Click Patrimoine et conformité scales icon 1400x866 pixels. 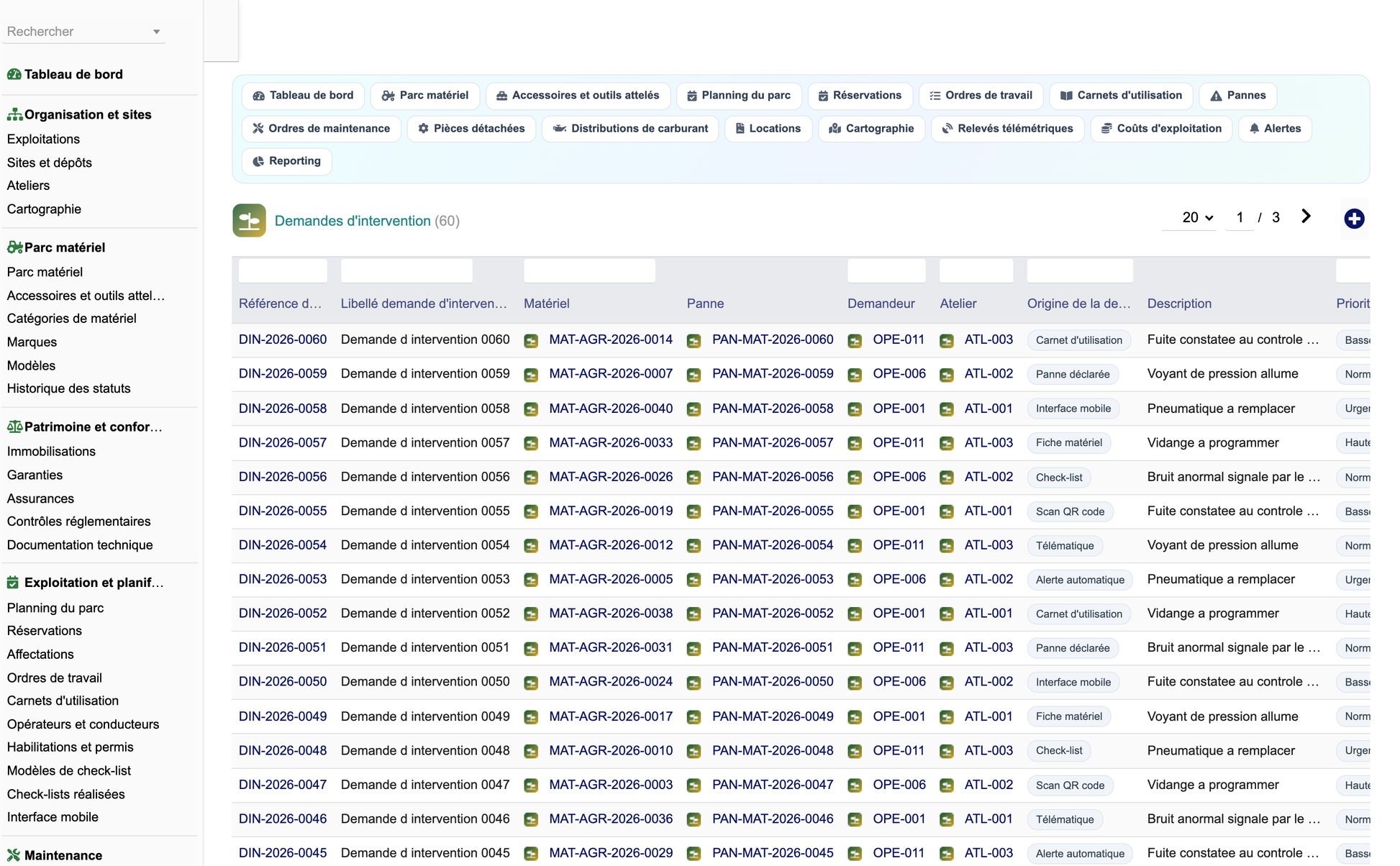pos(14,427)
